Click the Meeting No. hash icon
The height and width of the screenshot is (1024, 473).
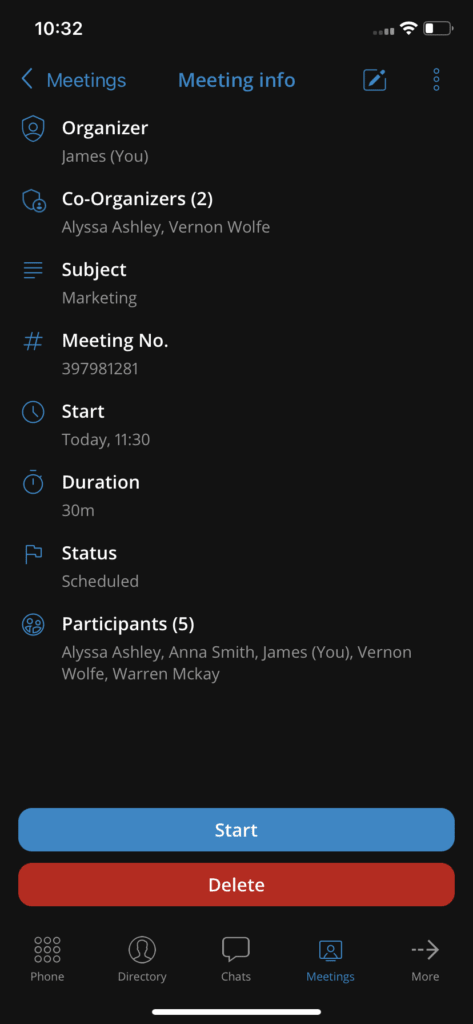point(33,340)
